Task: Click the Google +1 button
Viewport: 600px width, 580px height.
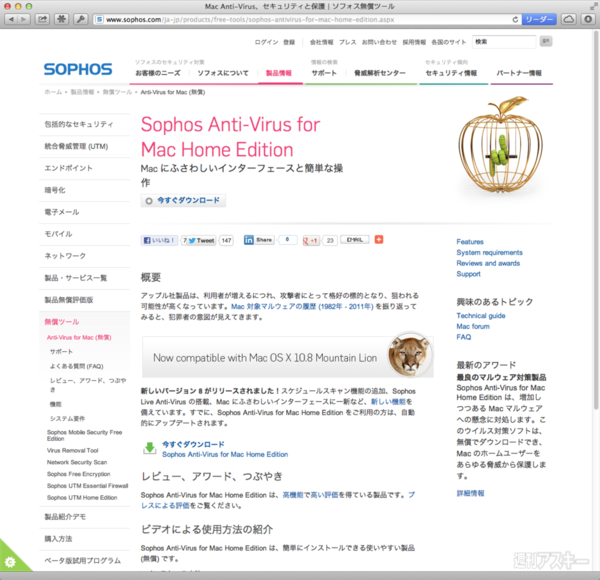Action: (311, 240)
